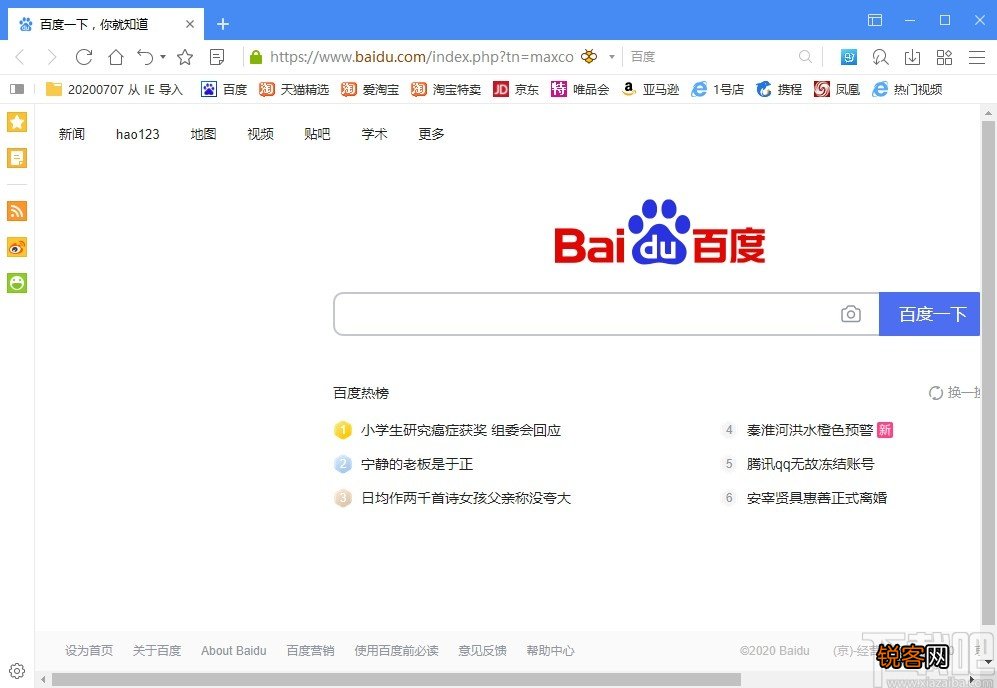The image size is (997, 688).
Task: Open the 百度 bookmark
Action: [224, 90]
